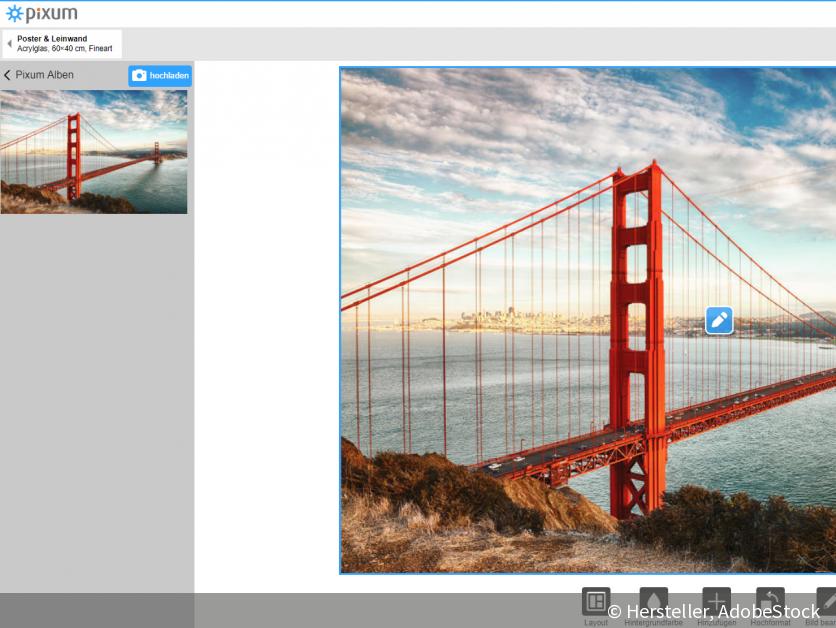Viewport: 836px width, 628px height.
Task: Open the Poster & Leinwand product selector
Action: pyautogui.click(x=62, y=44)
